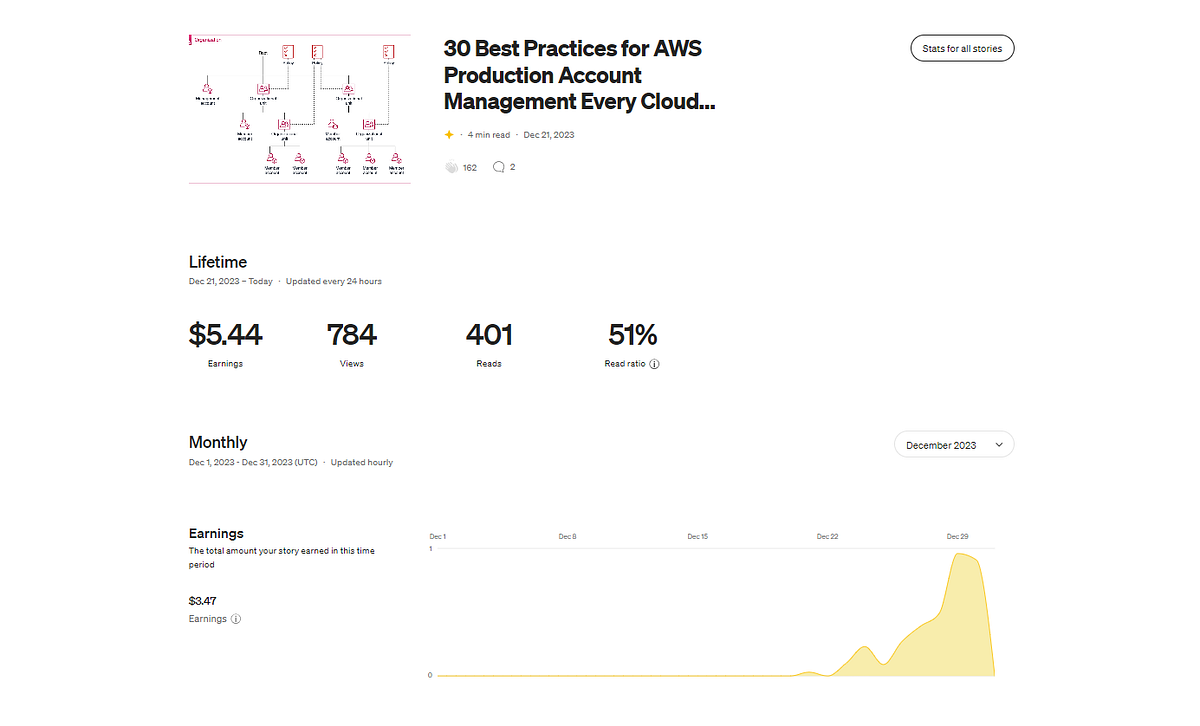Open the comments bubble icon
The height and width of the screenshot is (726, 1200).
pos(499,167)
